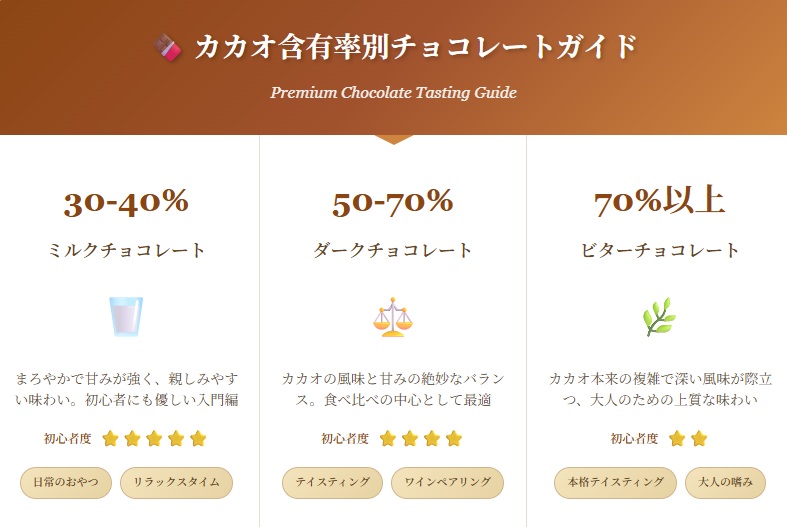Click the balance scale icon
This screenshot has height=527, width=787.
(x=392, y=317)
